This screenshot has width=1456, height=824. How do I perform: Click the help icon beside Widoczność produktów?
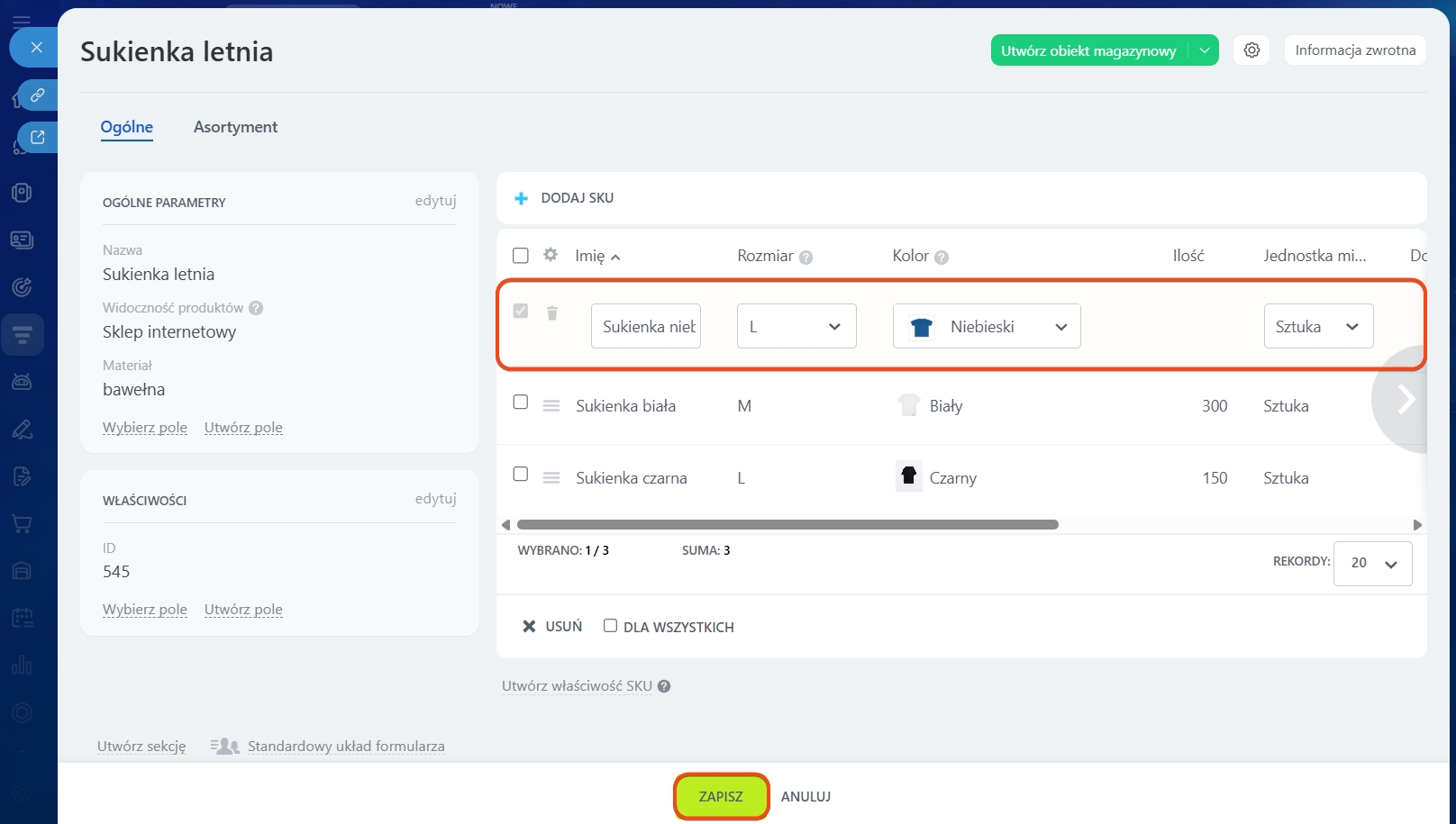(x=256, y=308)
